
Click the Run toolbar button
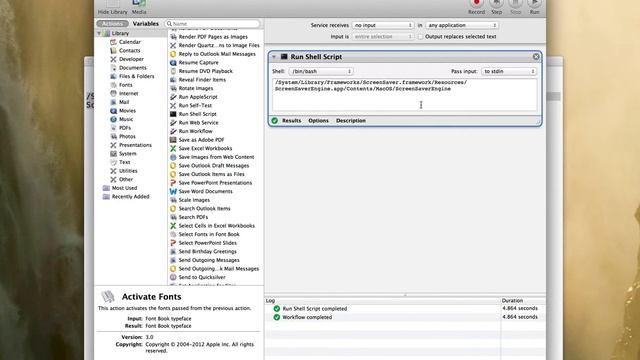click(534, 7)
